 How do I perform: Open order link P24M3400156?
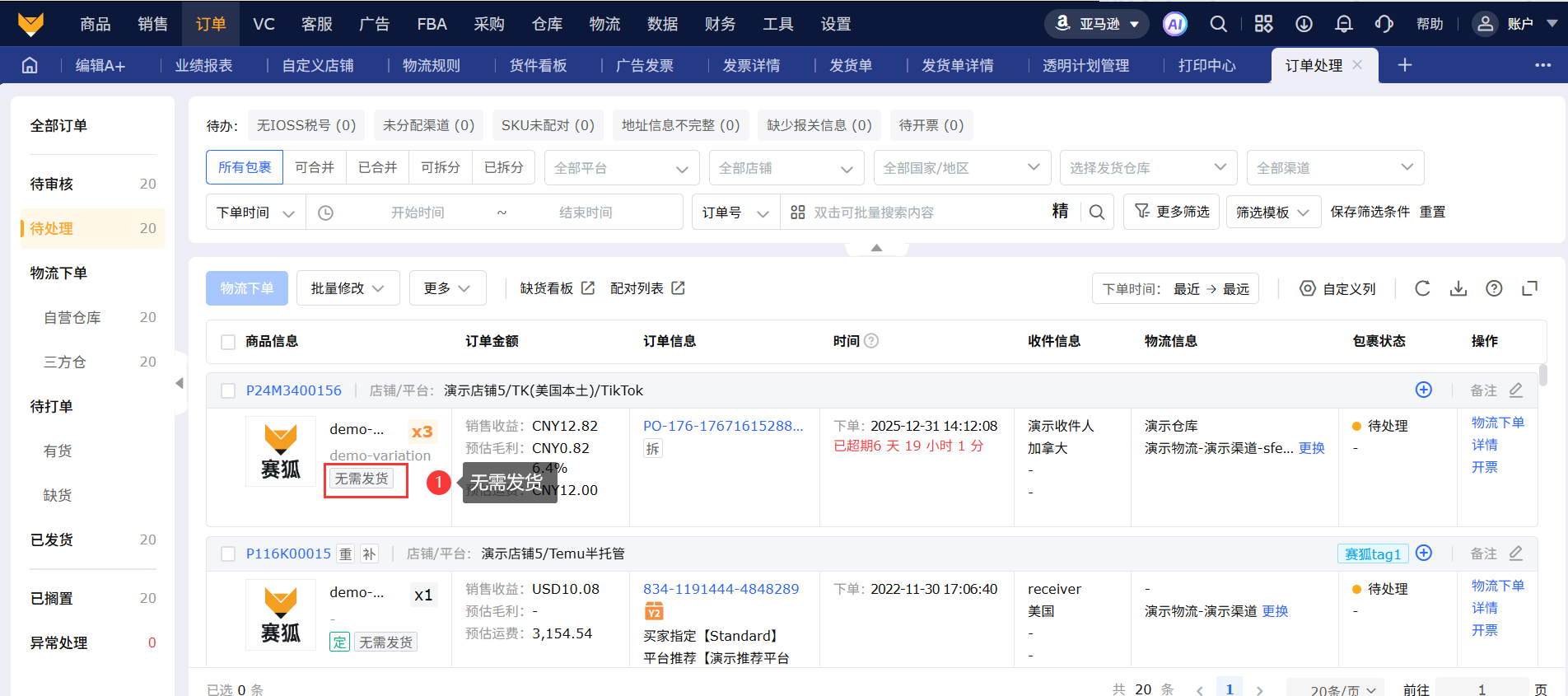point(294,390)
